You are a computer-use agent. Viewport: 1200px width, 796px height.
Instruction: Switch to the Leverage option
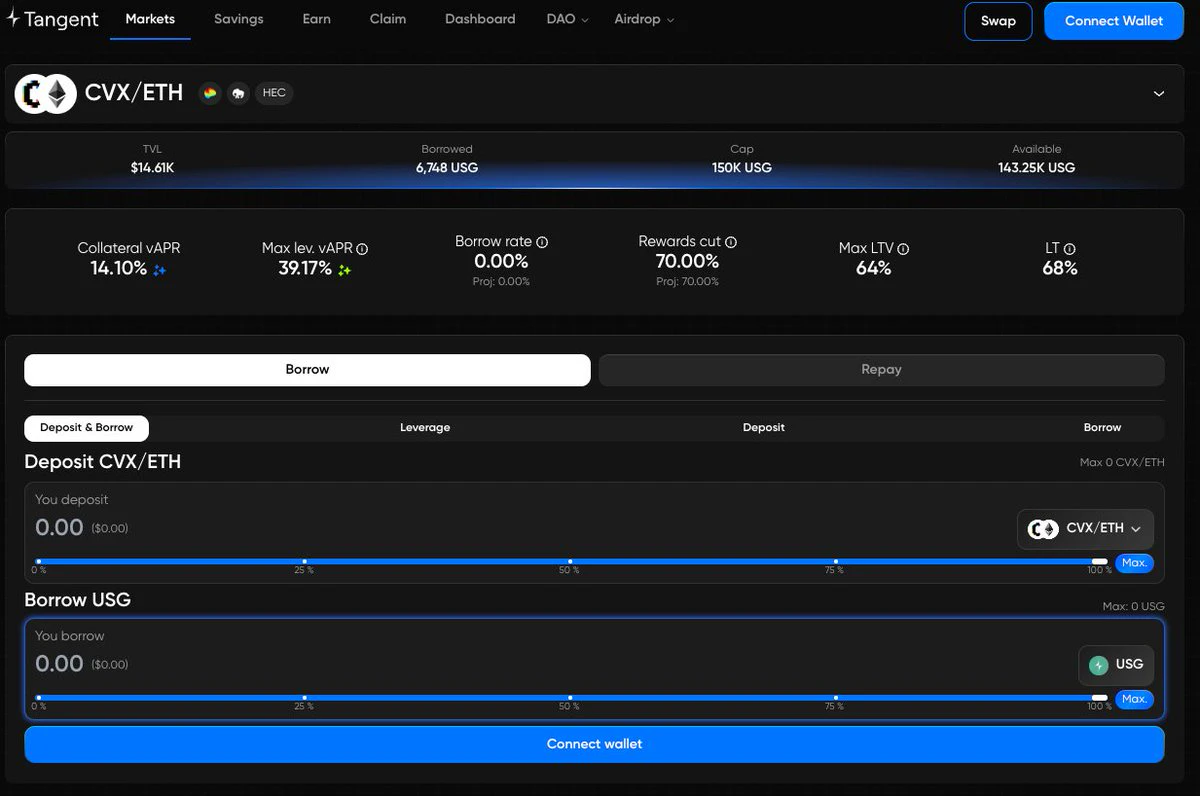pos(425,428)
